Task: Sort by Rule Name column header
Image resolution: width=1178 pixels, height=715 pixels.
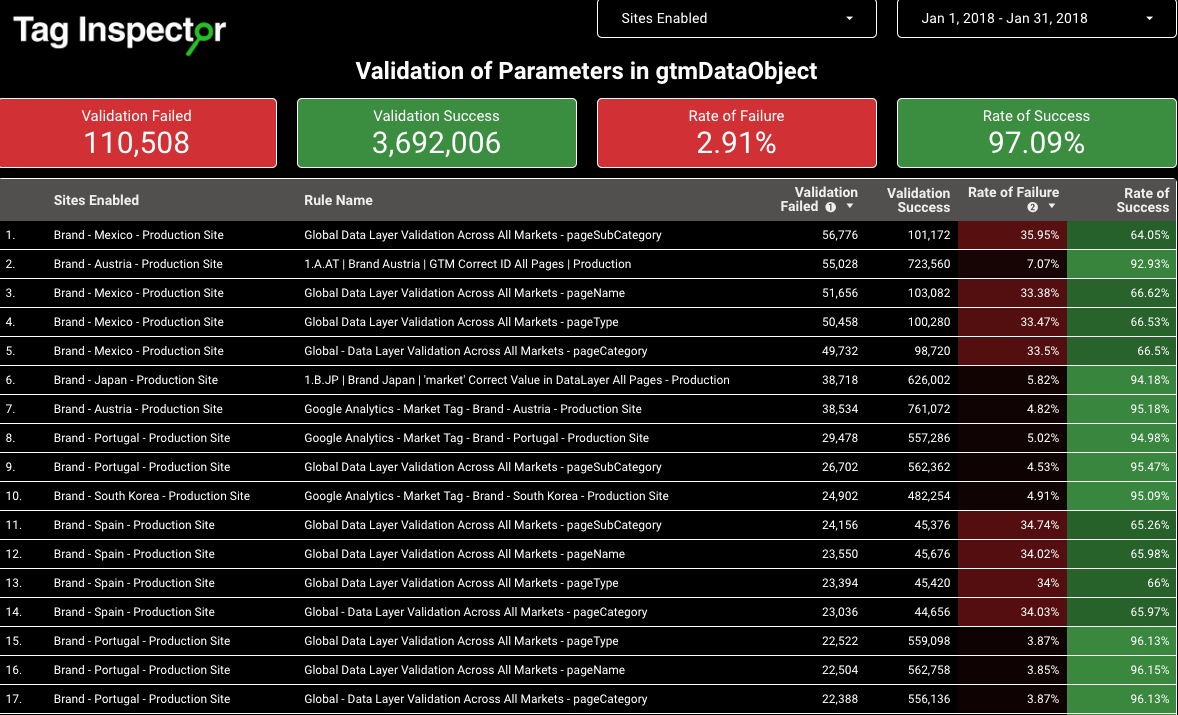Action: tap(338, 200)
